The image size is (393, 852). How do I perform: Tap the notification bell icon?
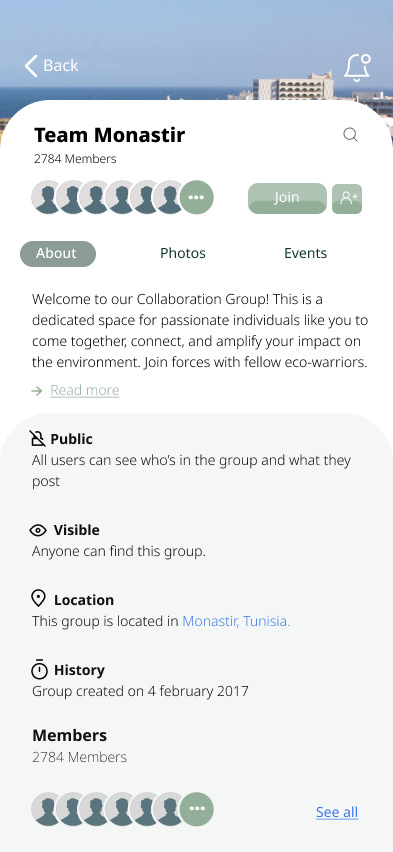(357, 67)
